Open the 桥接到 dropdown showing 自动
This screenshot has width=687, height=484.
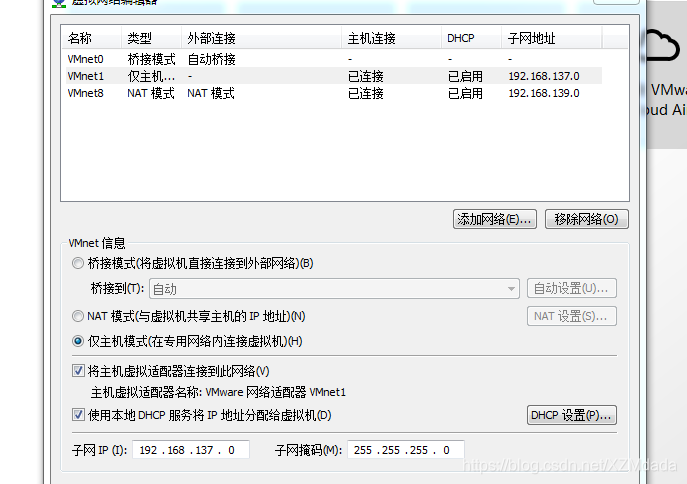coord(334,289)
